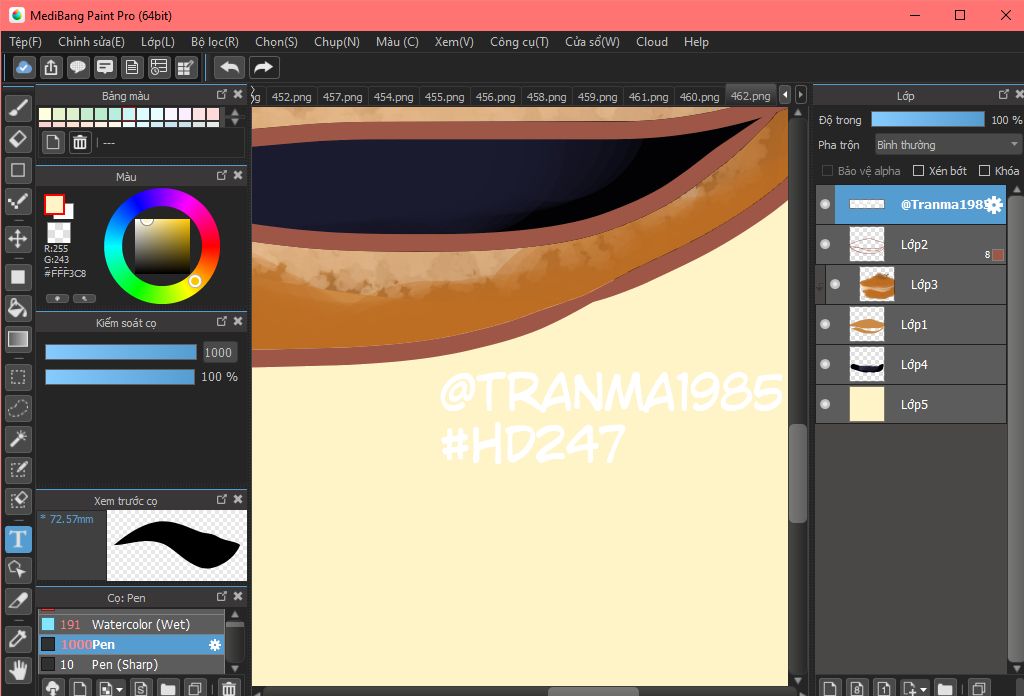Hide the Lớp5 layer
Image resolution: width=1024 pixels, height=696 pixels.
coord(825,404)
